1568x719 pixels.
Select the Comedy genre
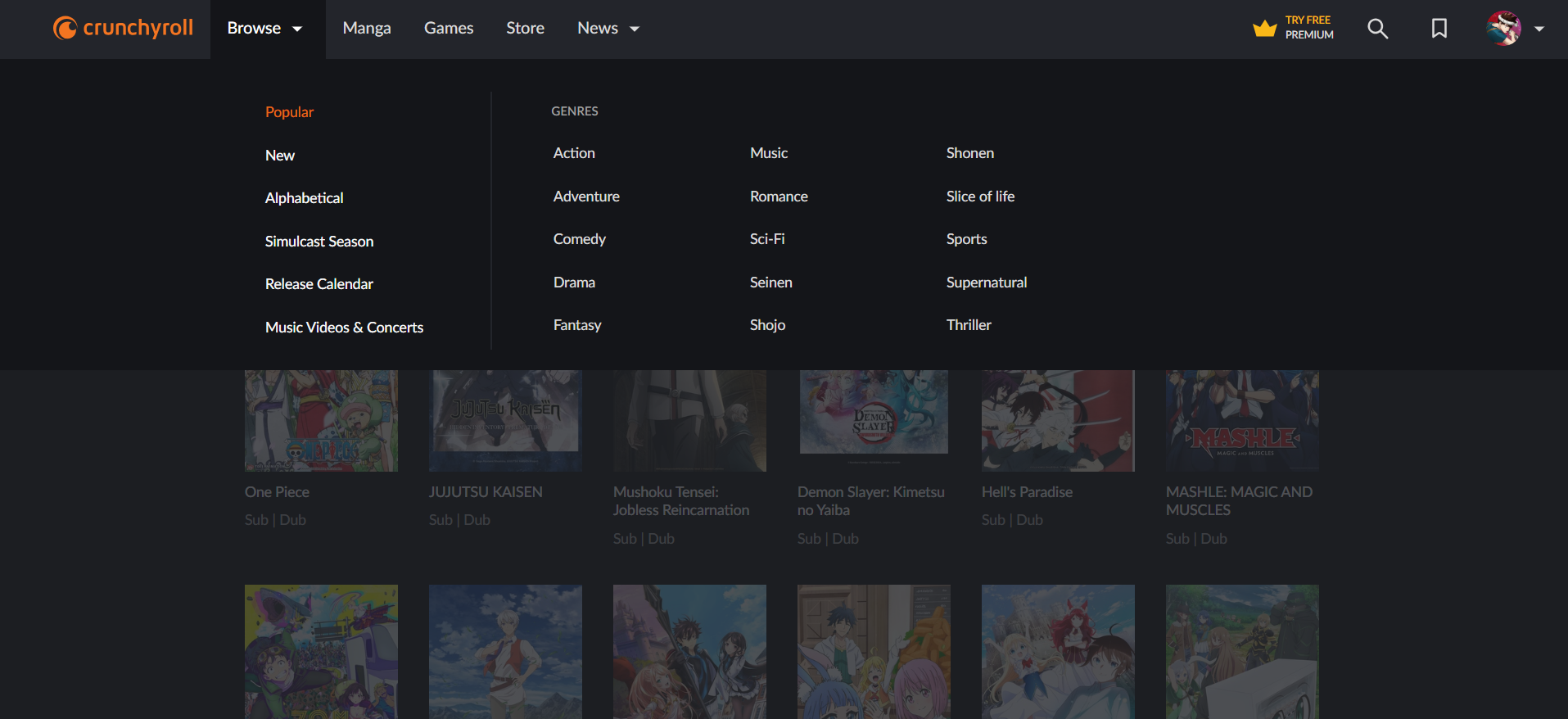point(580,239)
